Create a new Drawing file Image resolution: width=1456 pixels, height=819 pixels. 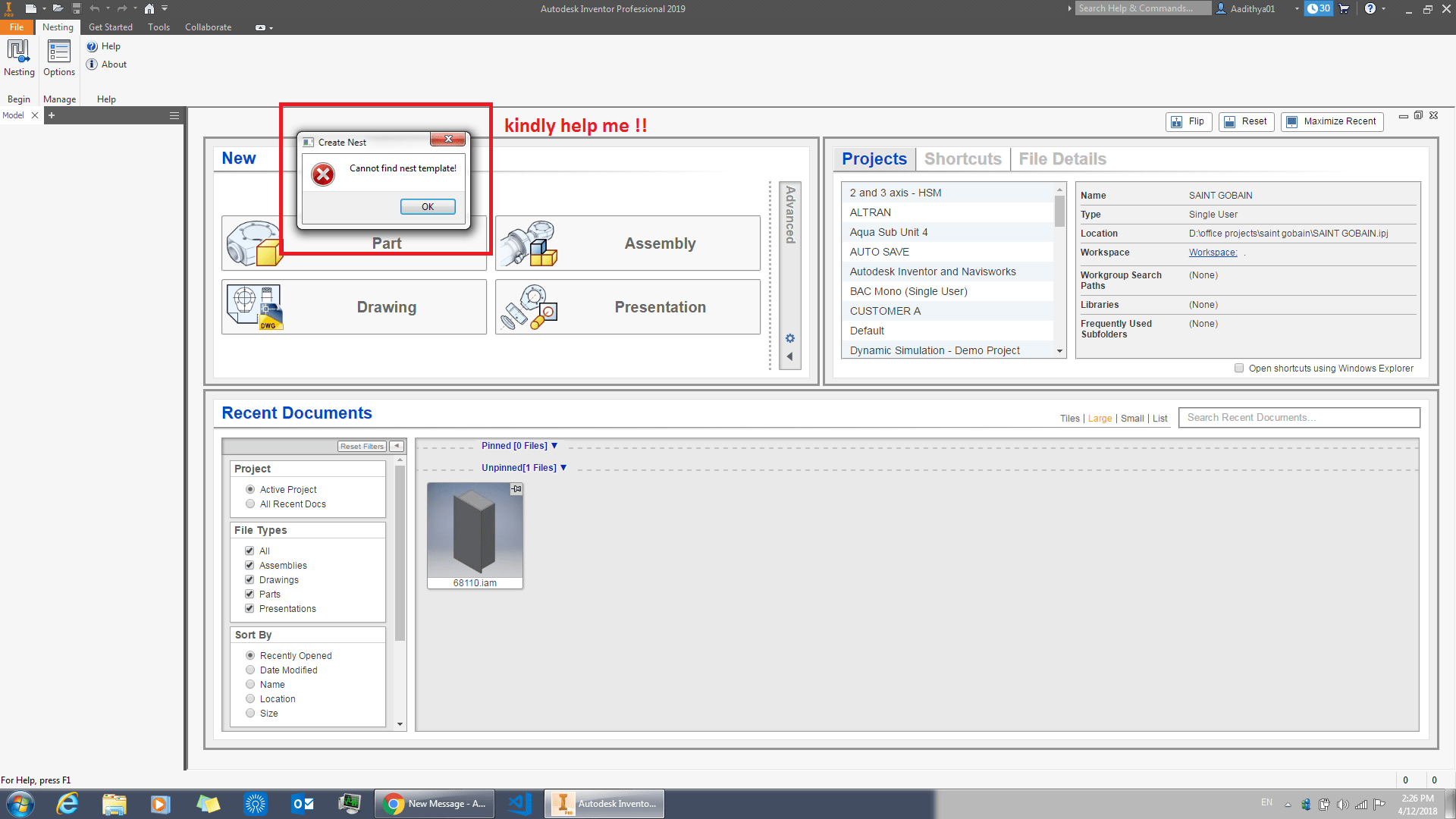(x=354, y=307)
